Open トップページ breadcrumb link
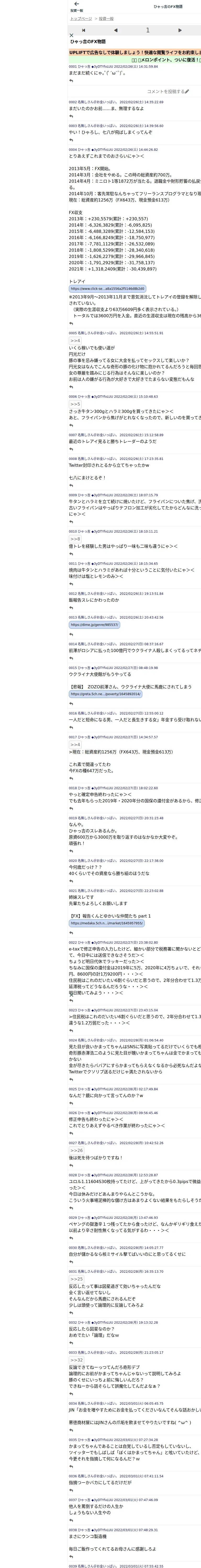Screen dimensions: 201x1568 tap(81, 19)
